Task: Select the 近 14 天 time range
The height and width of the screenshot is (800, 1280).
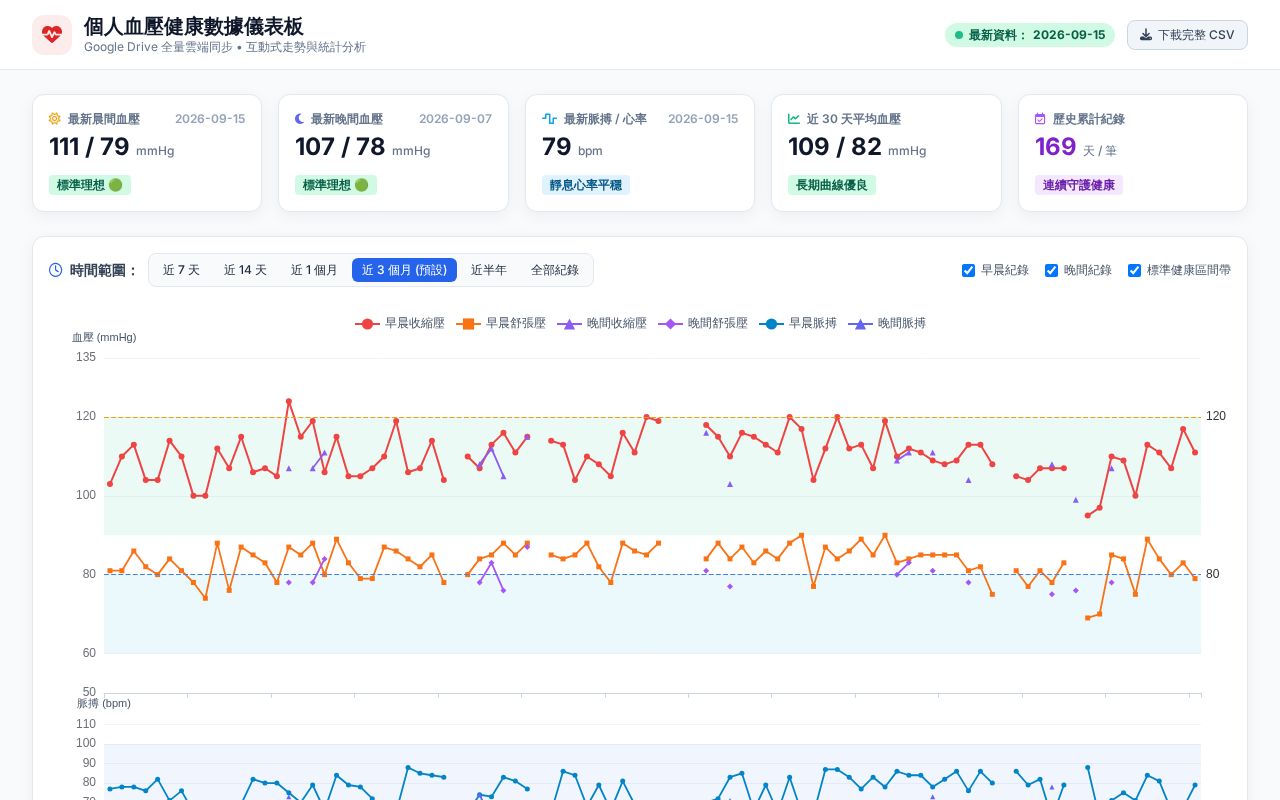Action: [245, 270]
